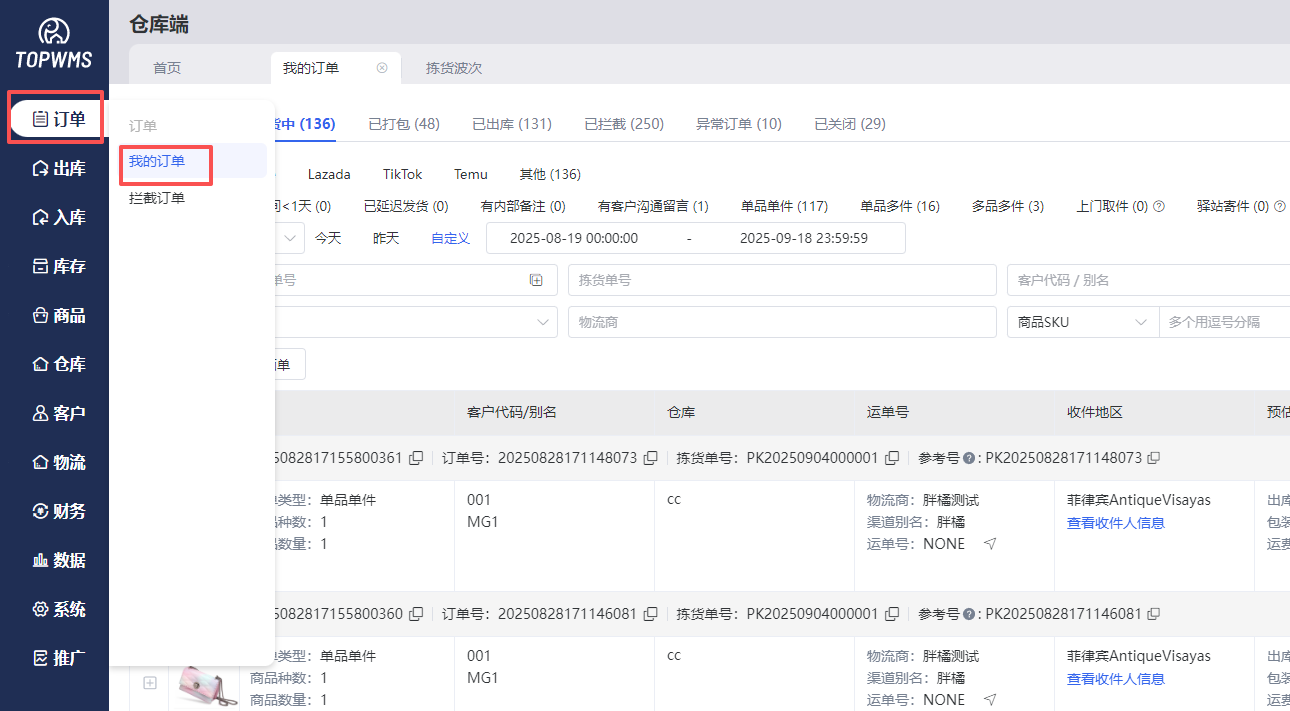Click tracking arrow icon beside first 运单号 NONE
1290x711 pixels.
[990, 544]
